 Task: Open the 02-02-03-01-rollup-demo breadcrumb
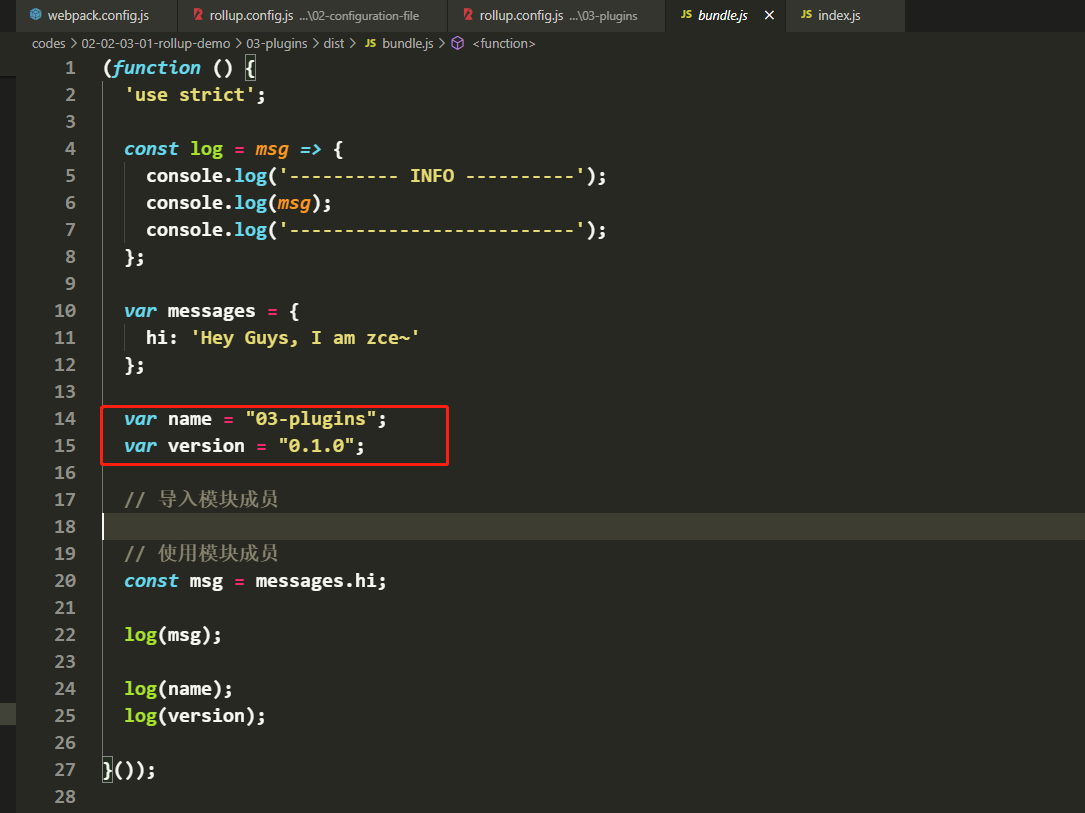coord(156,44)
